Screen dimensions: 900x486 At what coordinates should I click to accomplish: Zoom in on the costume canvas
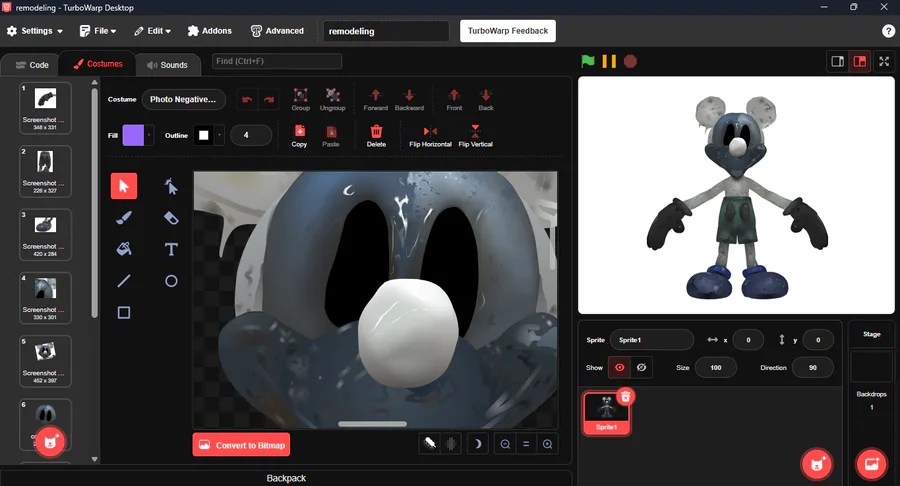548,444
